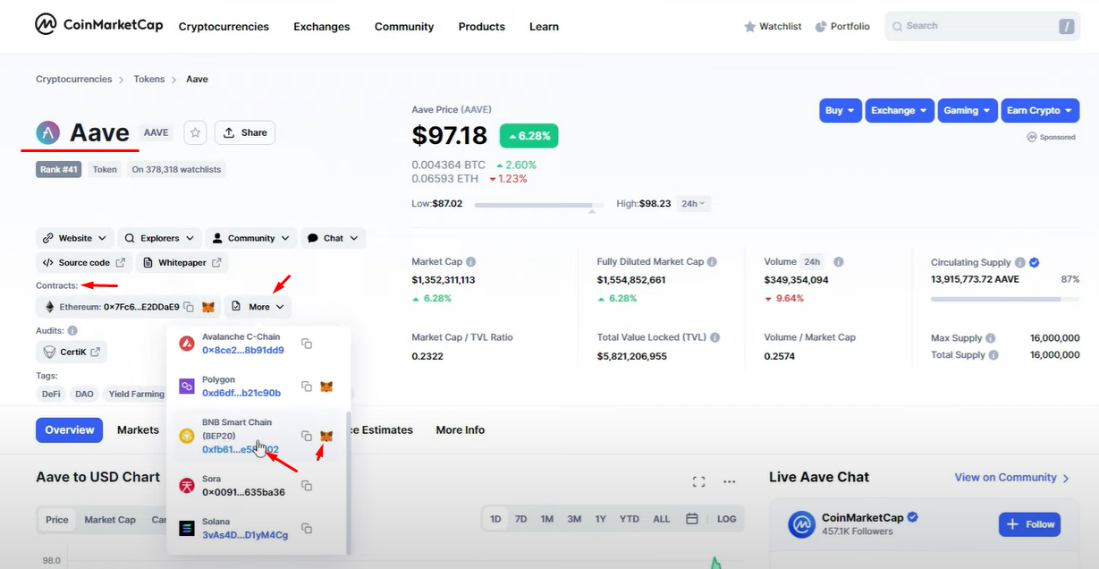The image size is (1099, 569).
Task: Click the Polygon chain logo icon
Action: point(186,386)
